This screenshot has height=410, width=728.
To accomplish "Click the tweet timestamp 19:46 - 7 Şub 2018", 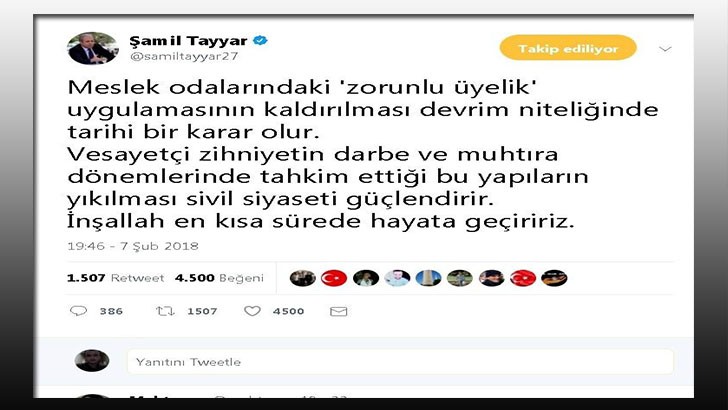I will tap(133, 246).
